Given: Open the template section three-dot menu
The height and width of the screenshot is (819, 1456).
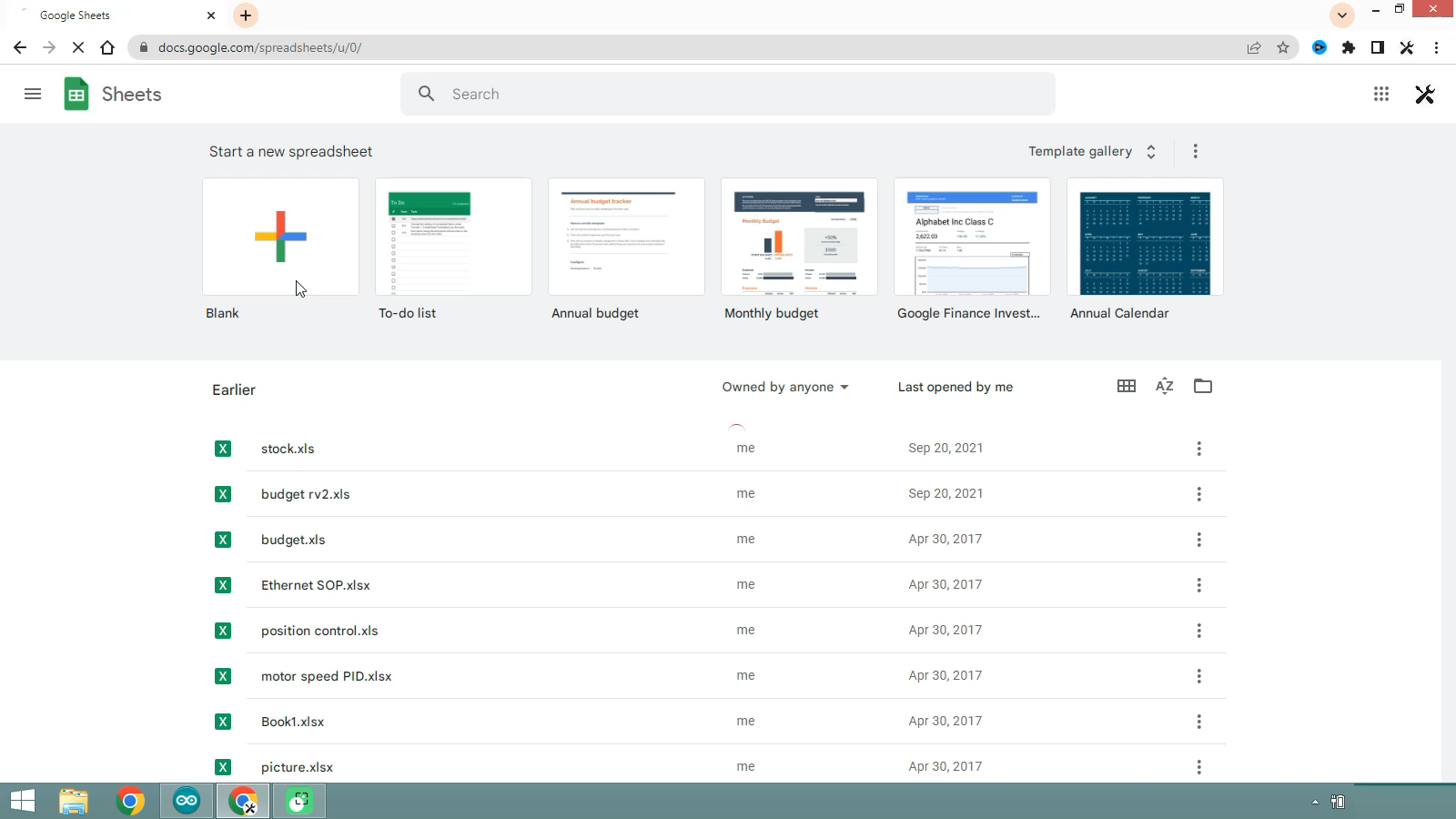Looking at the screenshot, I should (x=1196, y=151).
